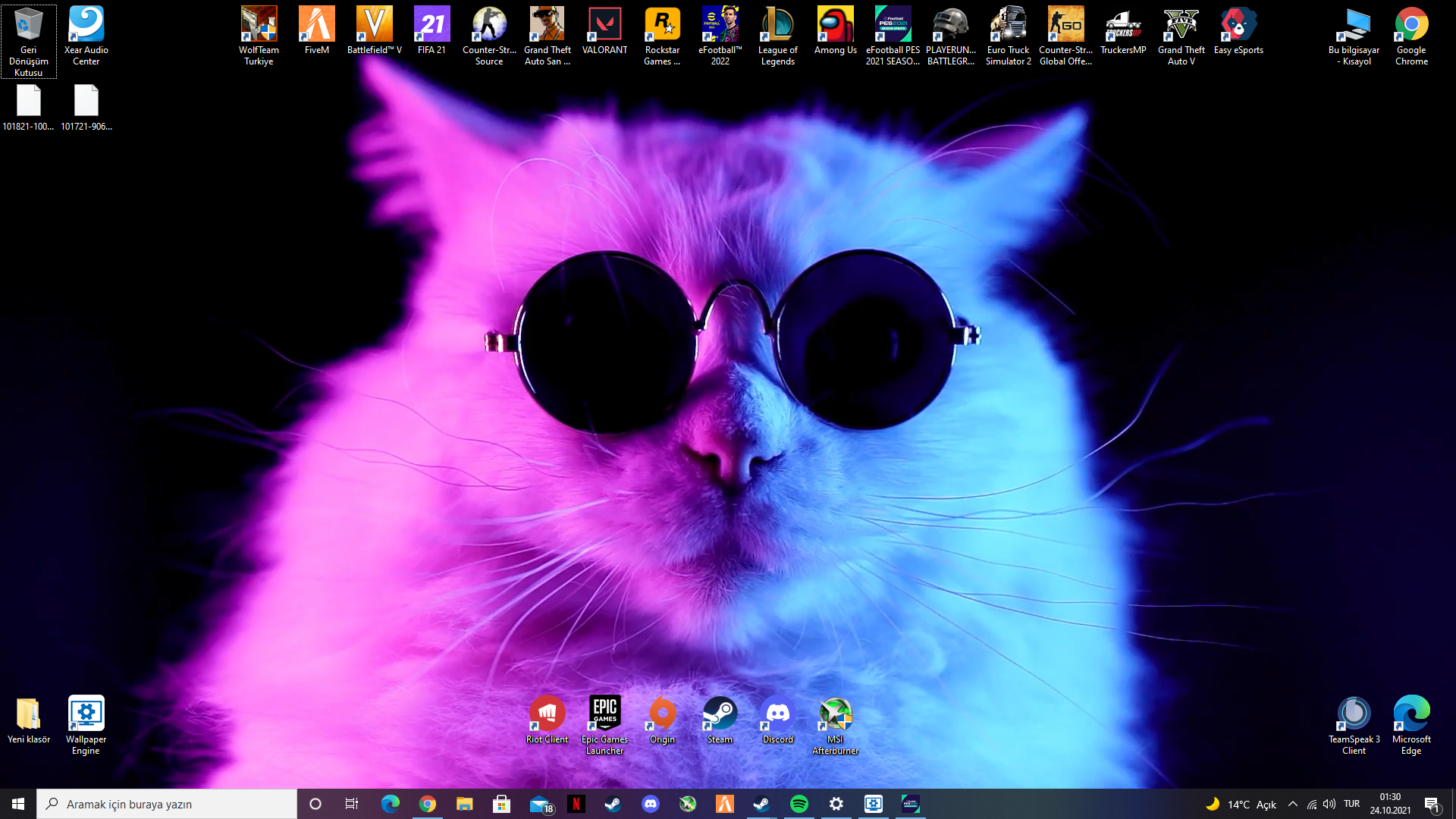Open Task View on the taskbar
The height and width of the screenshot is (819, 1456).
click(x=352, y=804)
